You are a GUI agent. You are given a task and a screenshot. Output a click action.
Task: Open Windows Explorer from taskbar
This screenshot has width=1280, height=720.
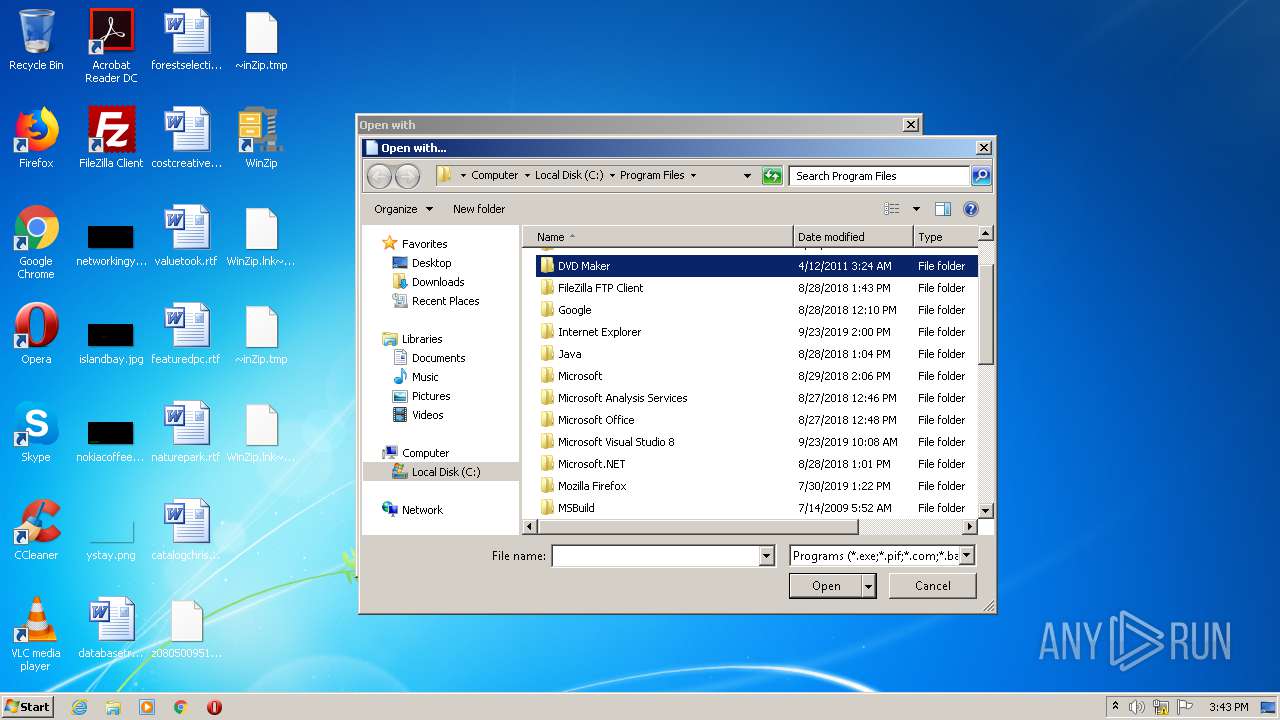tap(113, 707)
